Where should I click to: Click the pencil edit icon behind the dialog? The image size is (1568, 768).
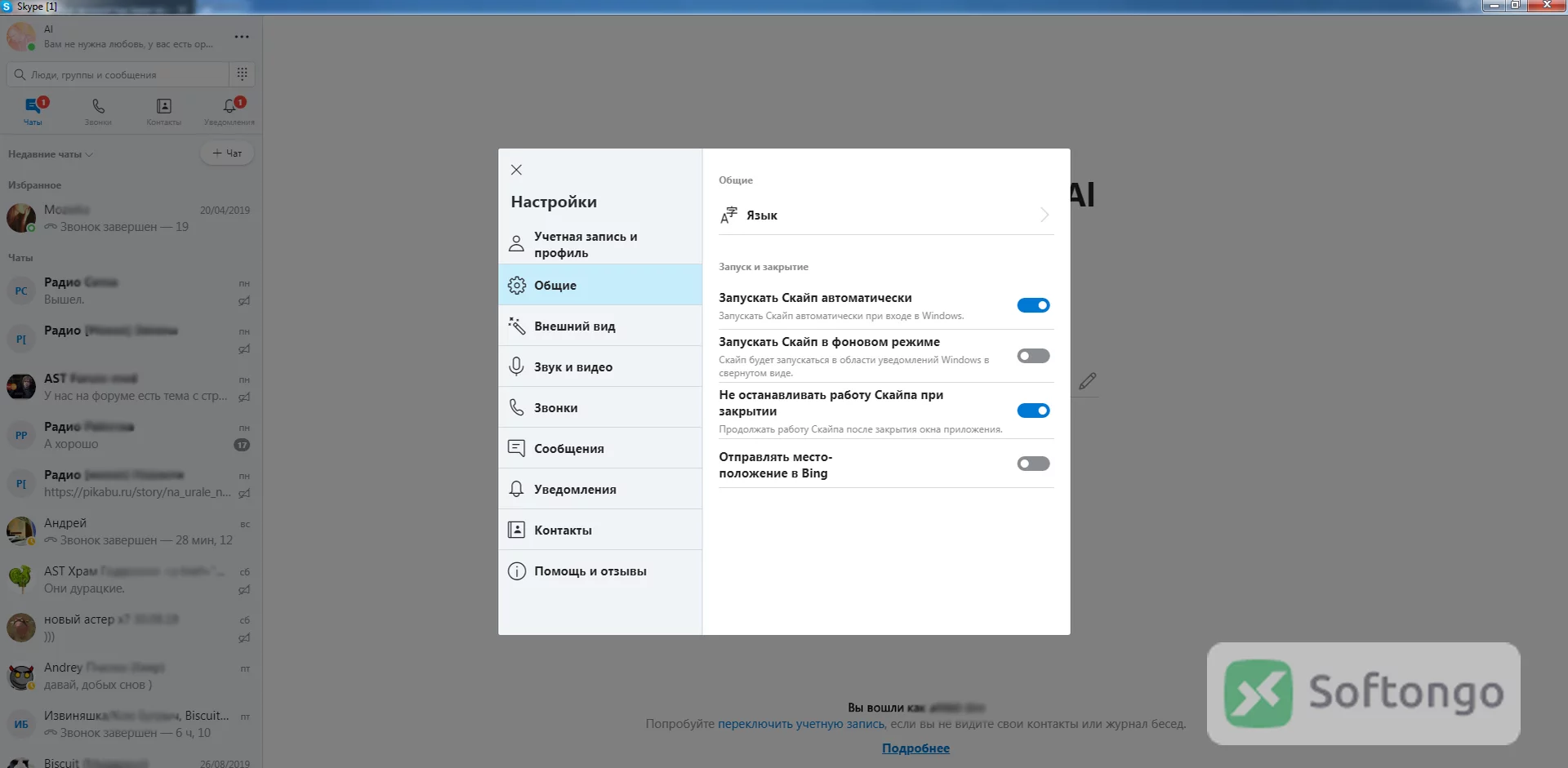click(x=1087, y=381)
